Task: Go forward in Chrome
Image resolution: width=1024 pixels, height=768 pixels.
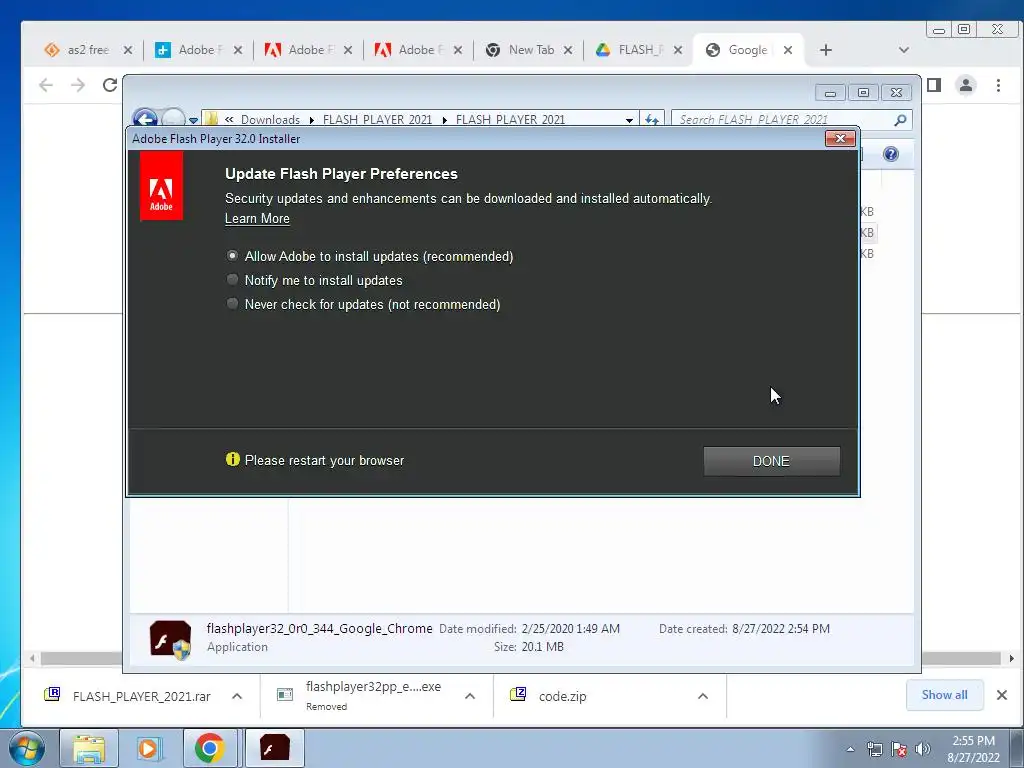Action: point(78,85)
